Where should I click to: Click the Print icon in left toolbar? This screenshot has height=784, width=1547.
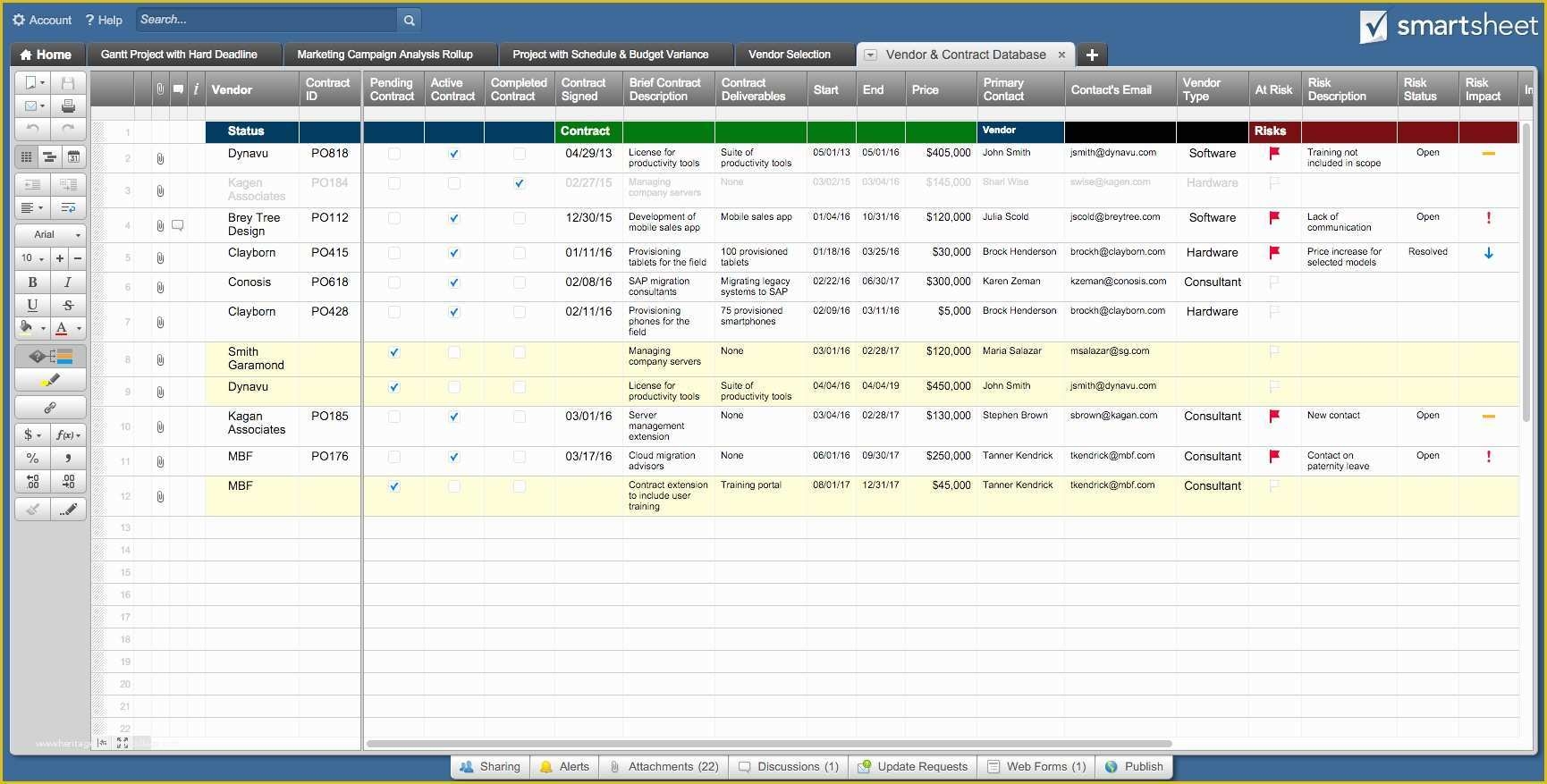click(68, 106)
